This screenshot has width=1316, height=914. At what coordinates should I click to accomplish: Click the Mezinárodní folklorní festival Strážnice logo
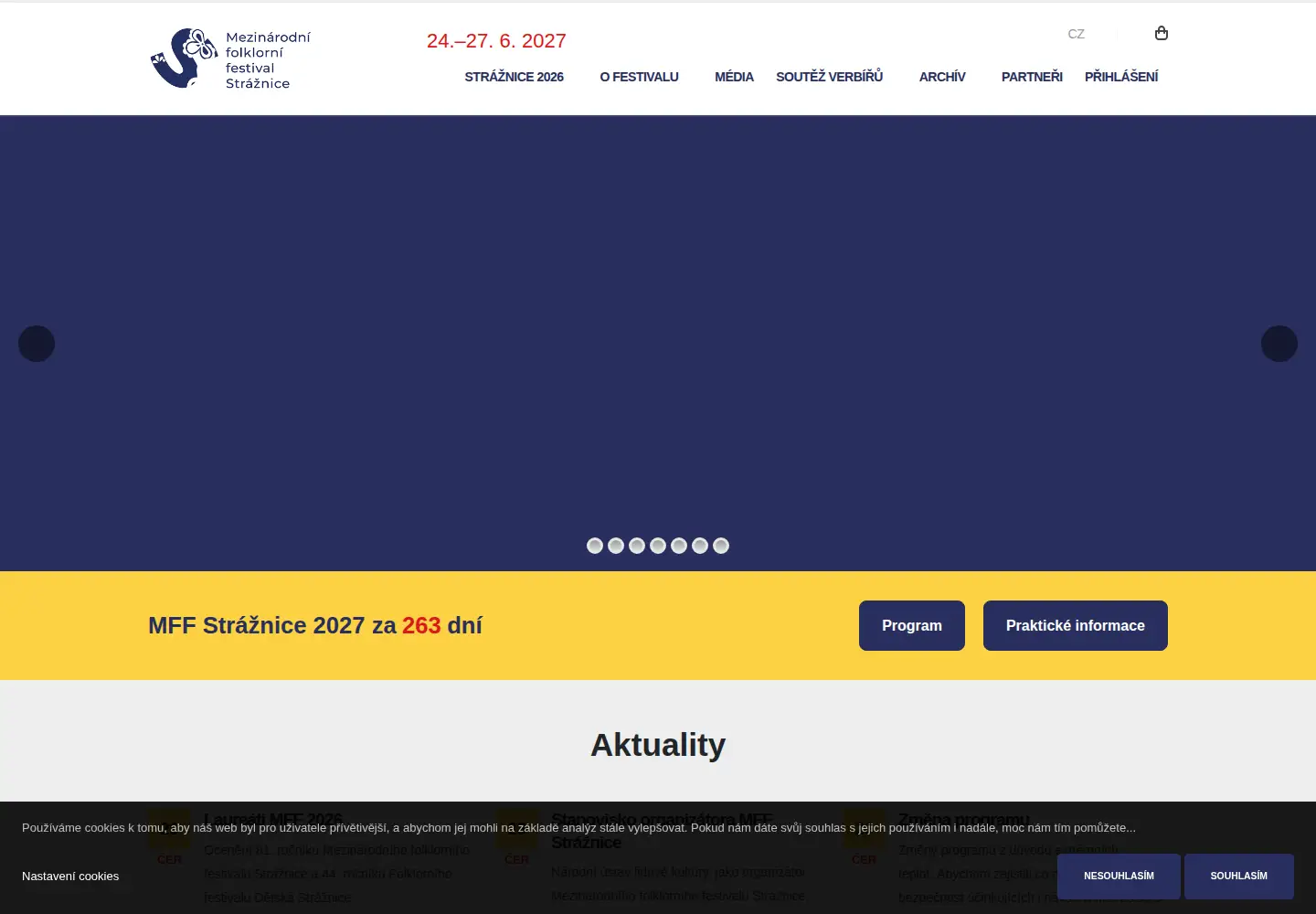coord(230,58)
